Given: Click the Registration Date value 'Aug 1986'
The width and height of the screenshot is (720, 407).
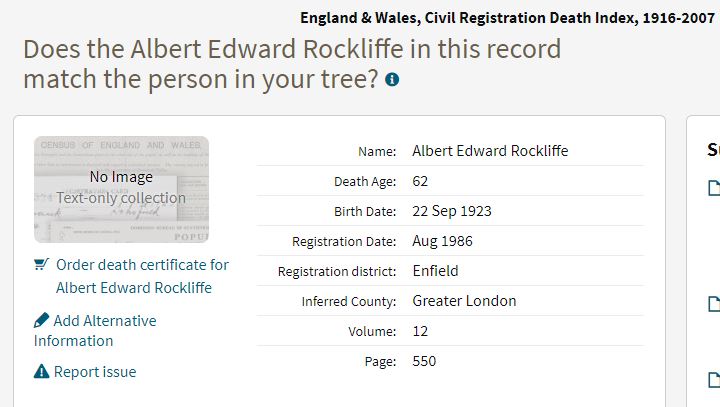Looking at the screenshot, I should 442,241.
